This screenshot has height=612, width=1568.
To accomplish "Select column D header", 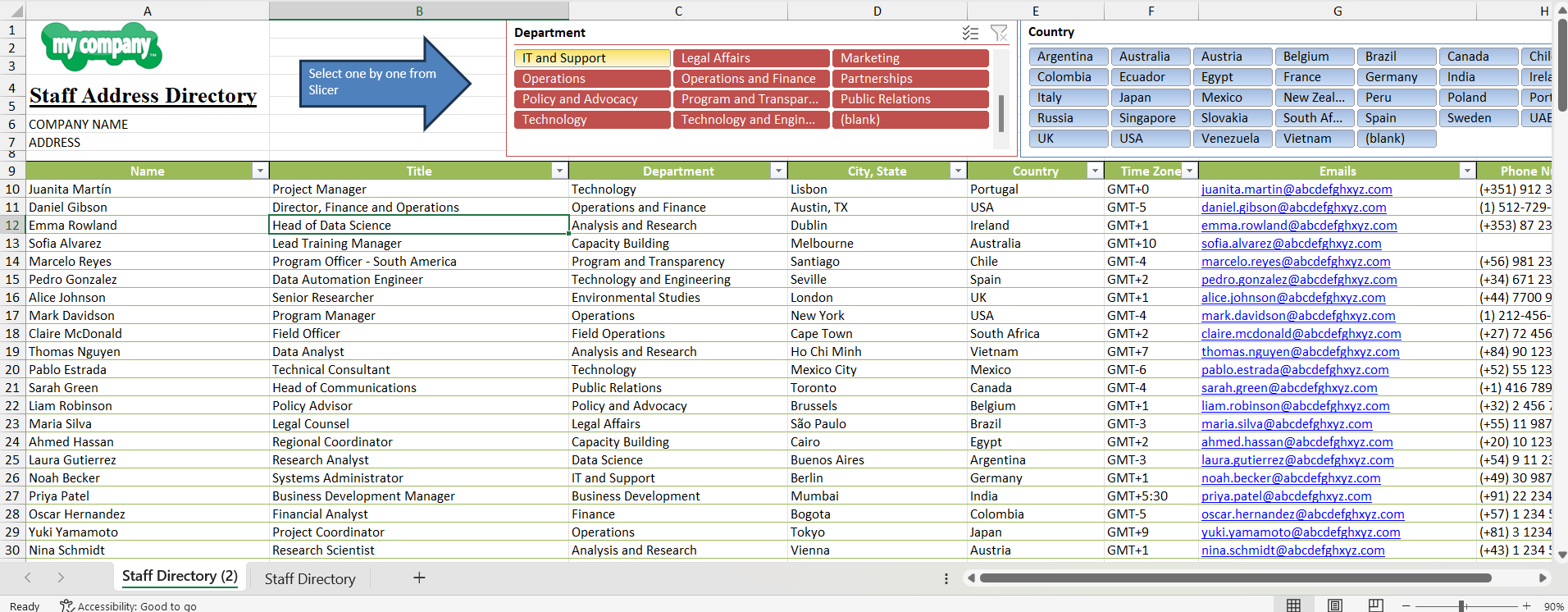I will [x=877, y=11].
